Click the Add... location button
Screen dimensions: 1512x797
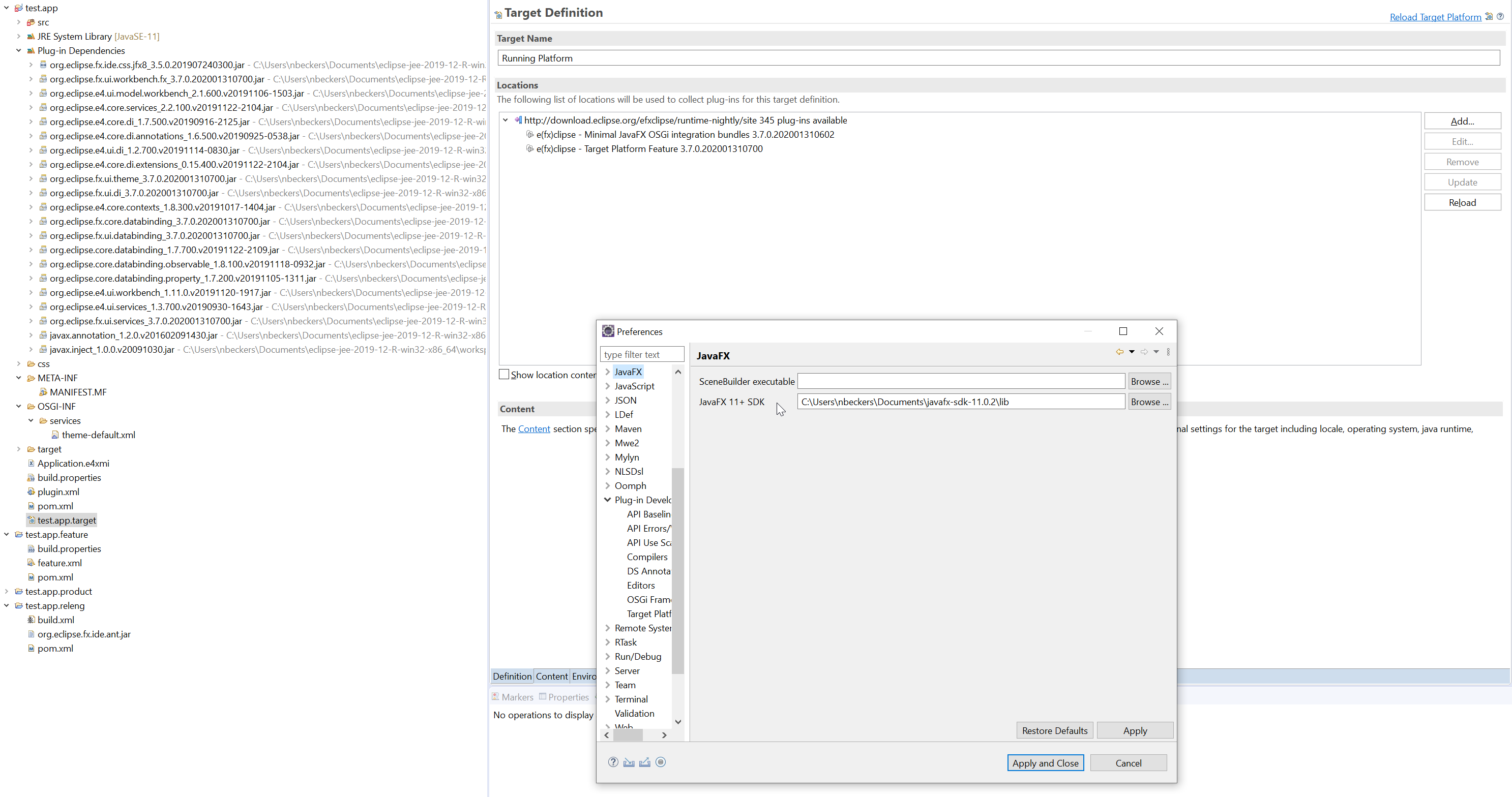(x=1462, y=121)
